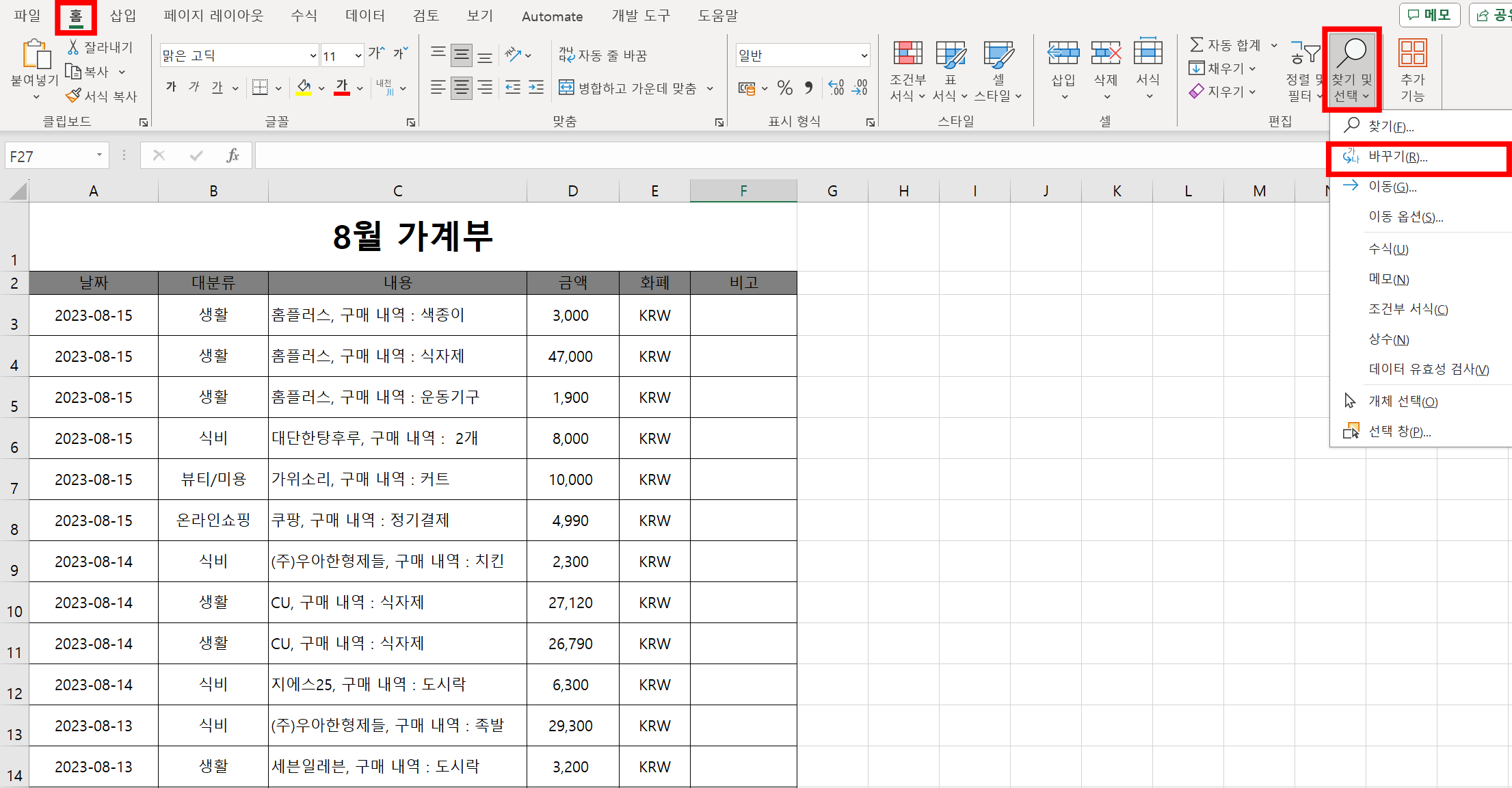Viewport: 1512px width, 788px height.
Task: Open the font size 11 dropdown
Action: [x=358, y=55]
